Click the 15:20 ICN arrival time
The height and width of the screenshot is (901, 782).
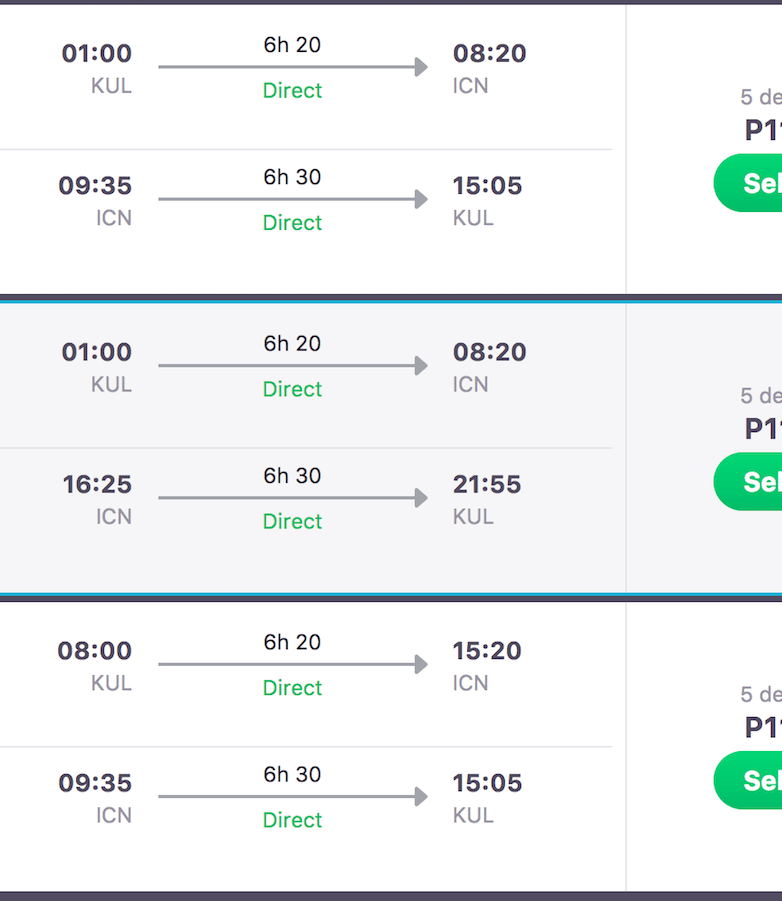[487, 651]
